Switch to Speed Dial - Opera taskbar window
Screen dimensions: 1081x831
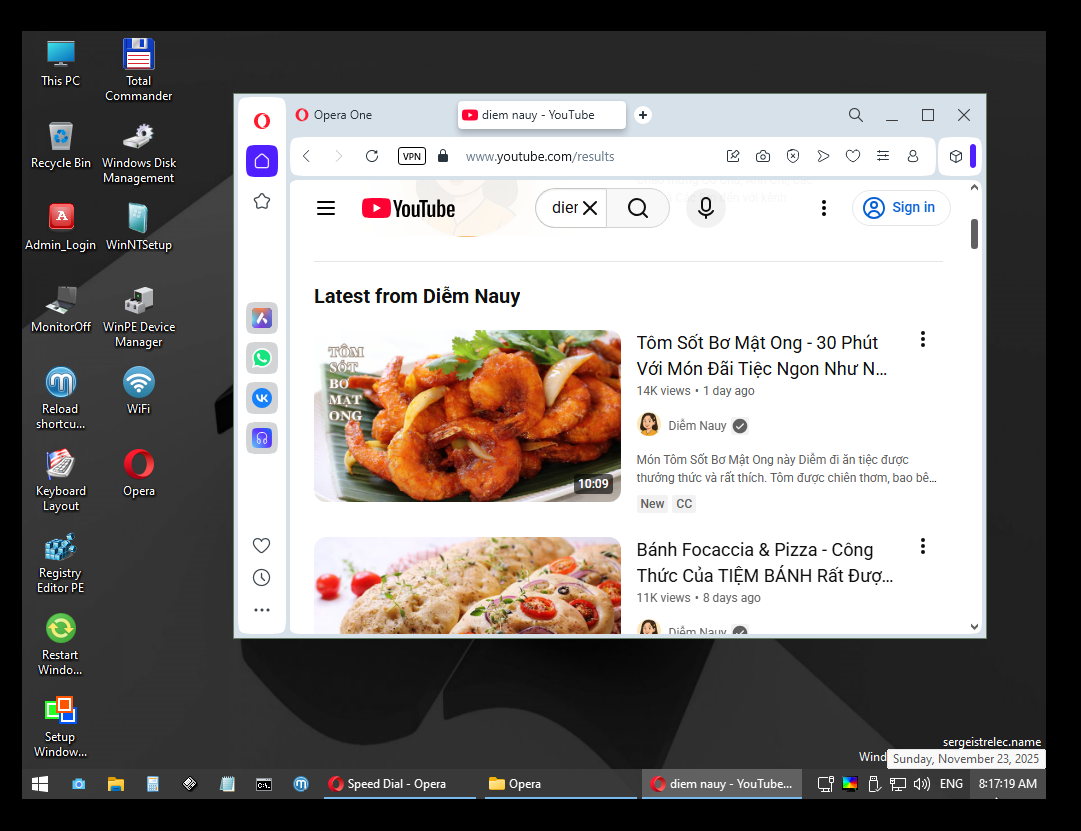pyautogui.click(x=400, y=784)
